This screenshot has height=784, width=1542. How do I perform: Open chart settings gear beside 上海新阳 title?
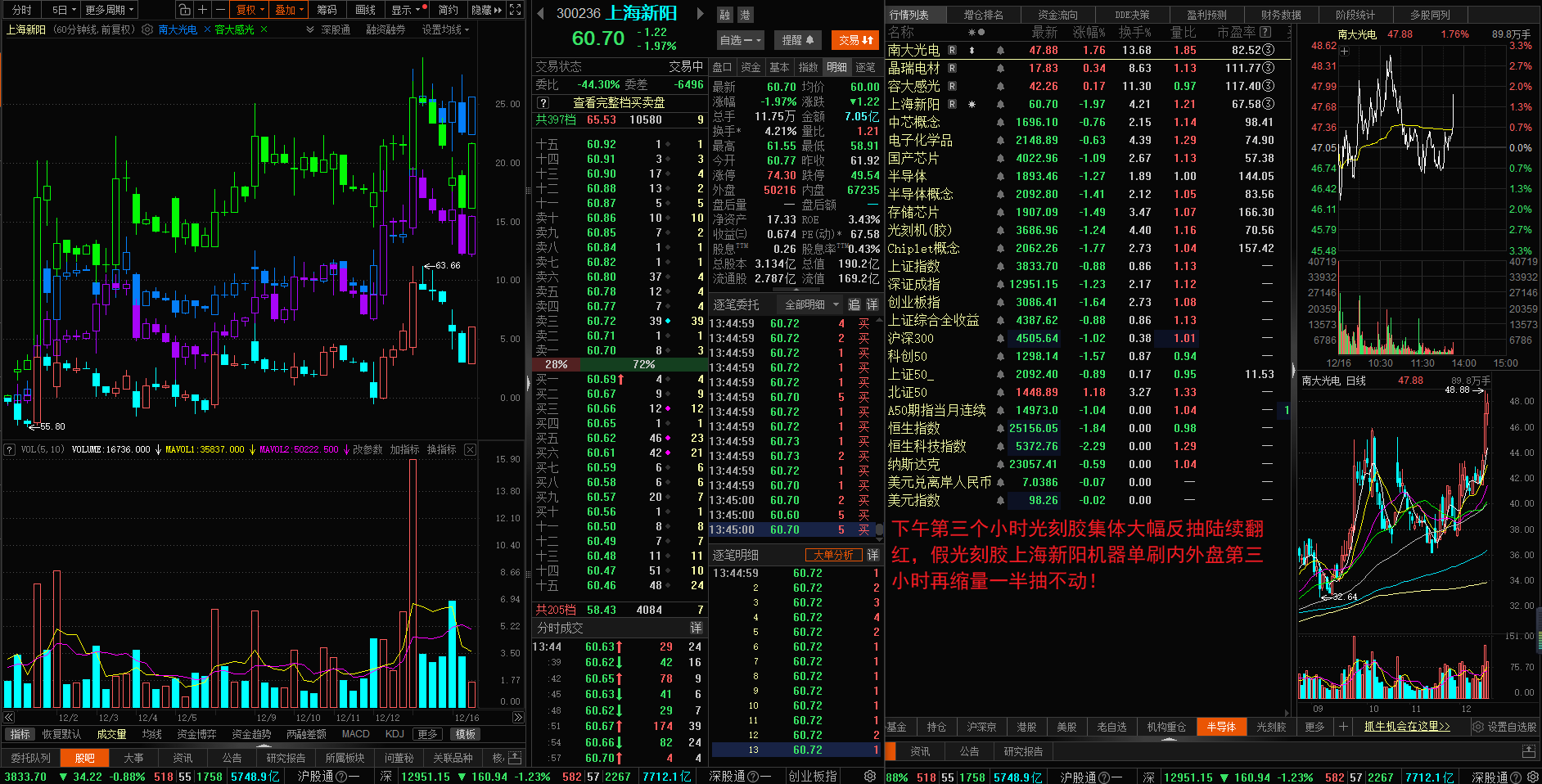click(x=147, y=29)
